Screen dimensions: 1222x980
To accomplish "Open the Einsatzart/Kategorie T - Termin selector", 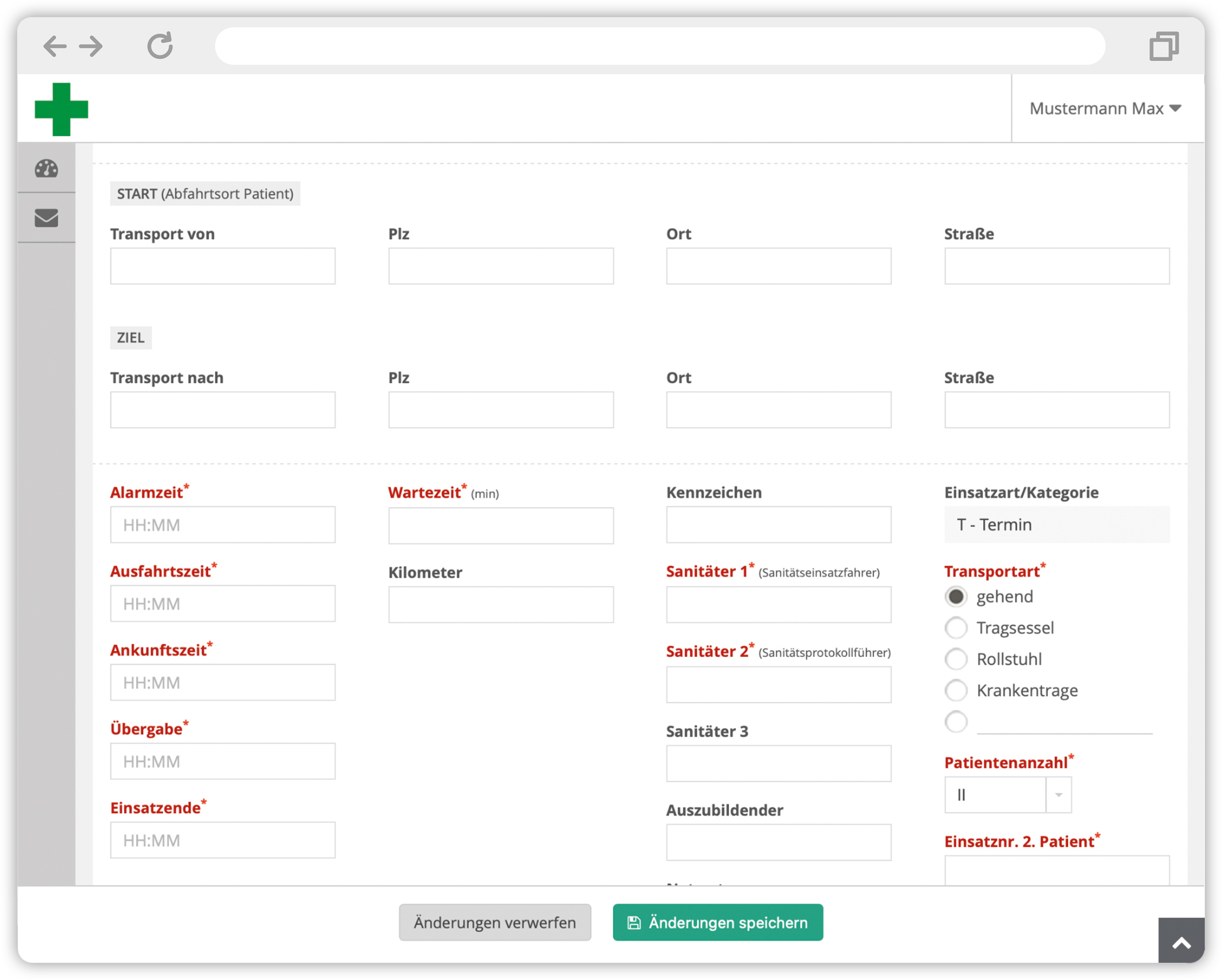I will tap(1056, 525).
